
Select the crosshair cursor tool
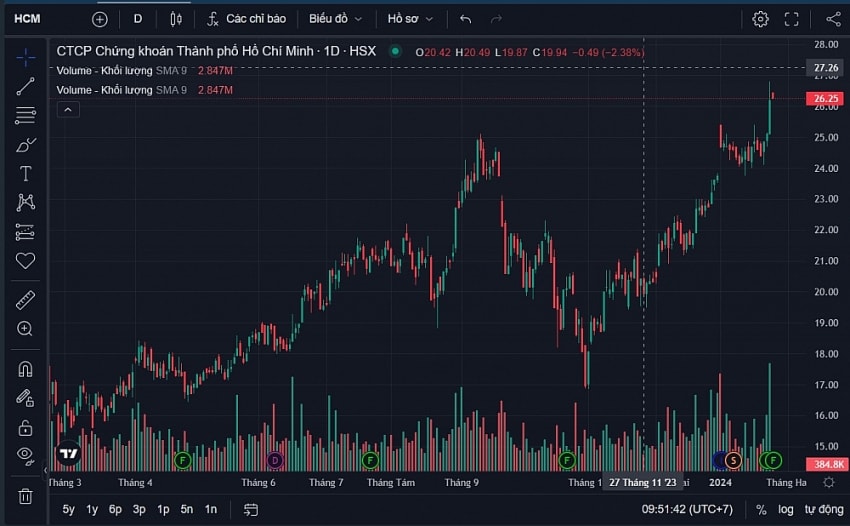[25, 57]
